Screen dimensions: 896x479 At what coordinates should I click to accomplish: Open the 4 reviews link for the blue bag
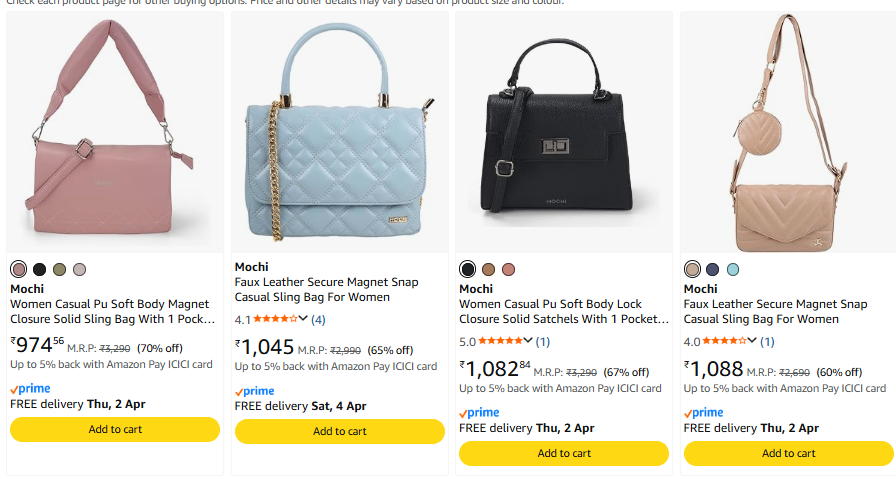tap(318, 320)
